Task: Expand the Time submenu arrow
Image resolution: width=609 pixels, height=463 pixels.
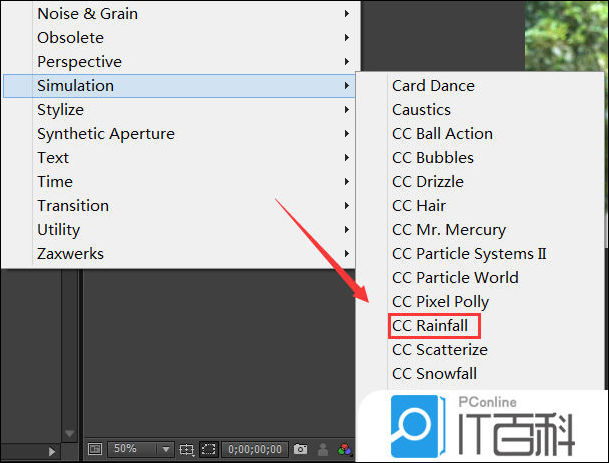Action: coord(346,182)
